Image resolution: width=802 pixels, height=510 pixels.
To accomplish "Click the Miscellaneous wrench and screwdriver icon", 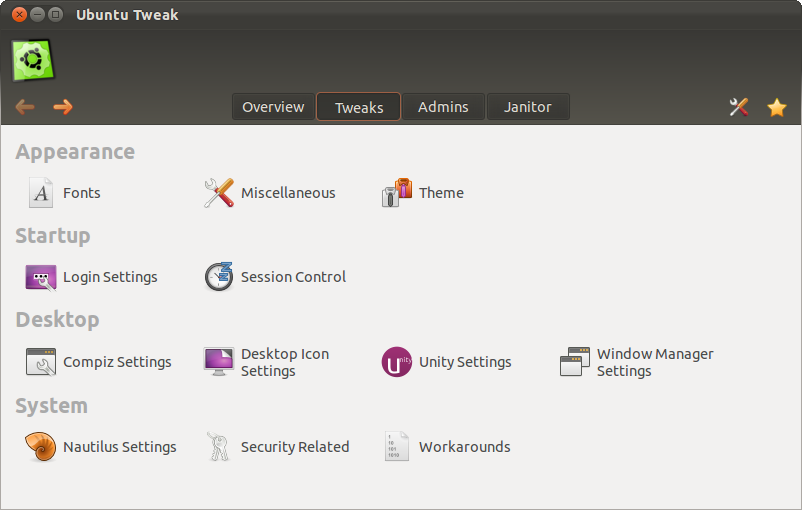I will point(219,193).
